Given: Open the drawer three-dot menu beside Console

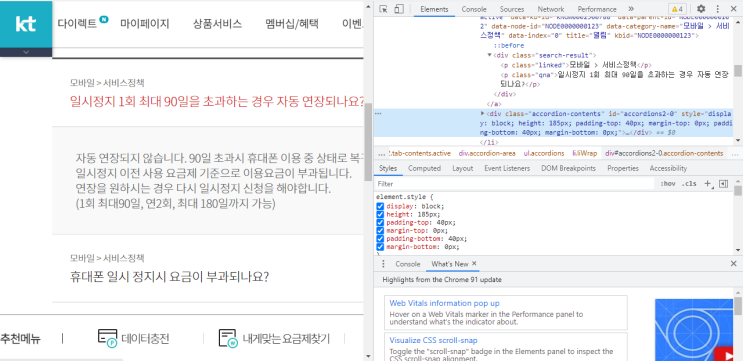Looking at the screenshot, I should point(384,264).
